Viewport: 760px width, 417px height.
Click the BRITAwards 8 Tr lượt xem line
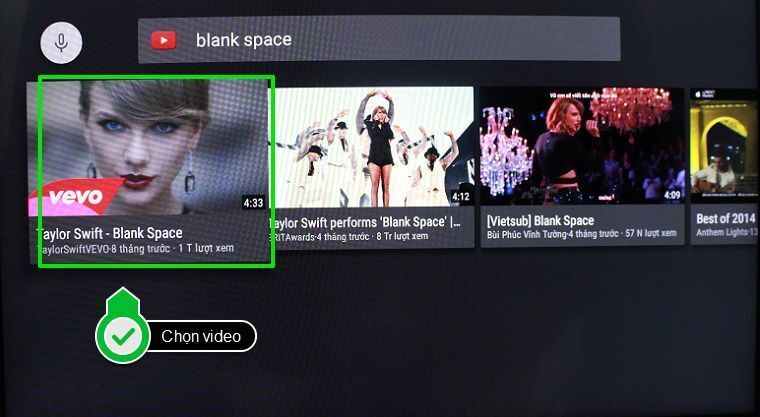pos(350,237)
